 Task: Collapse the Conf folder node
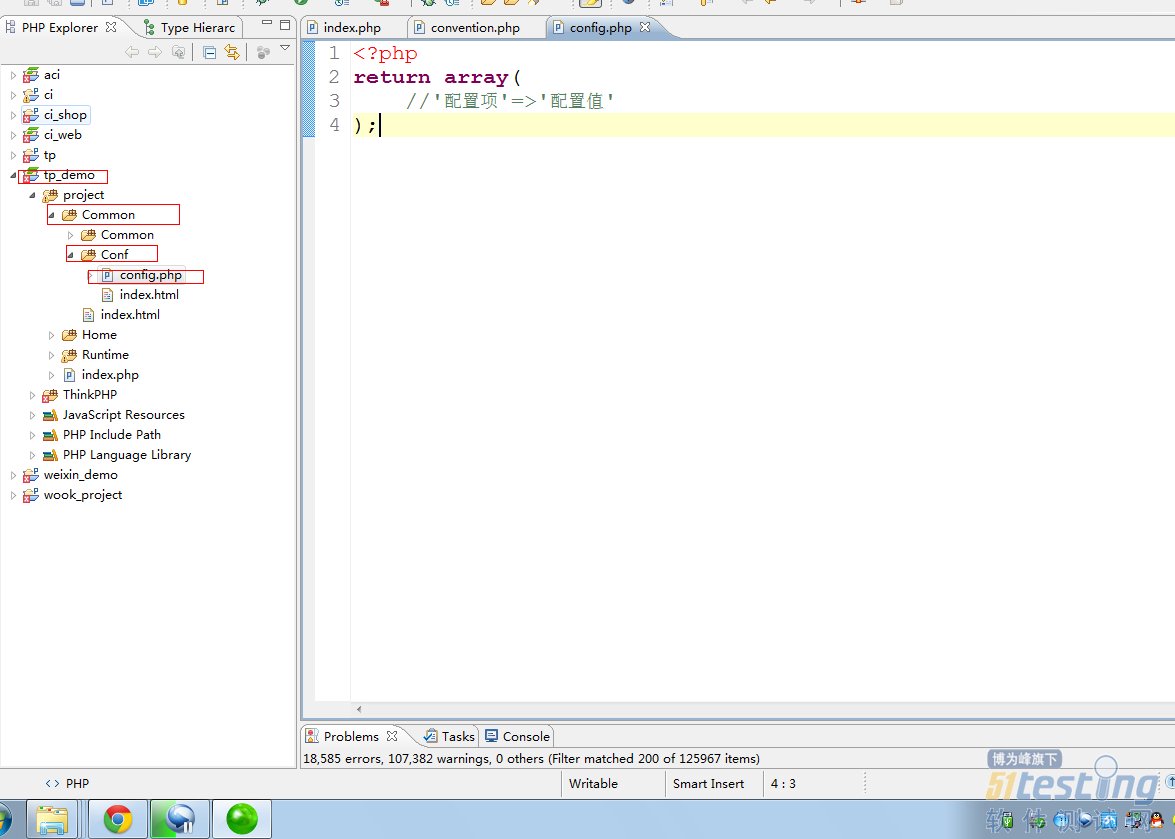(70, 255)
